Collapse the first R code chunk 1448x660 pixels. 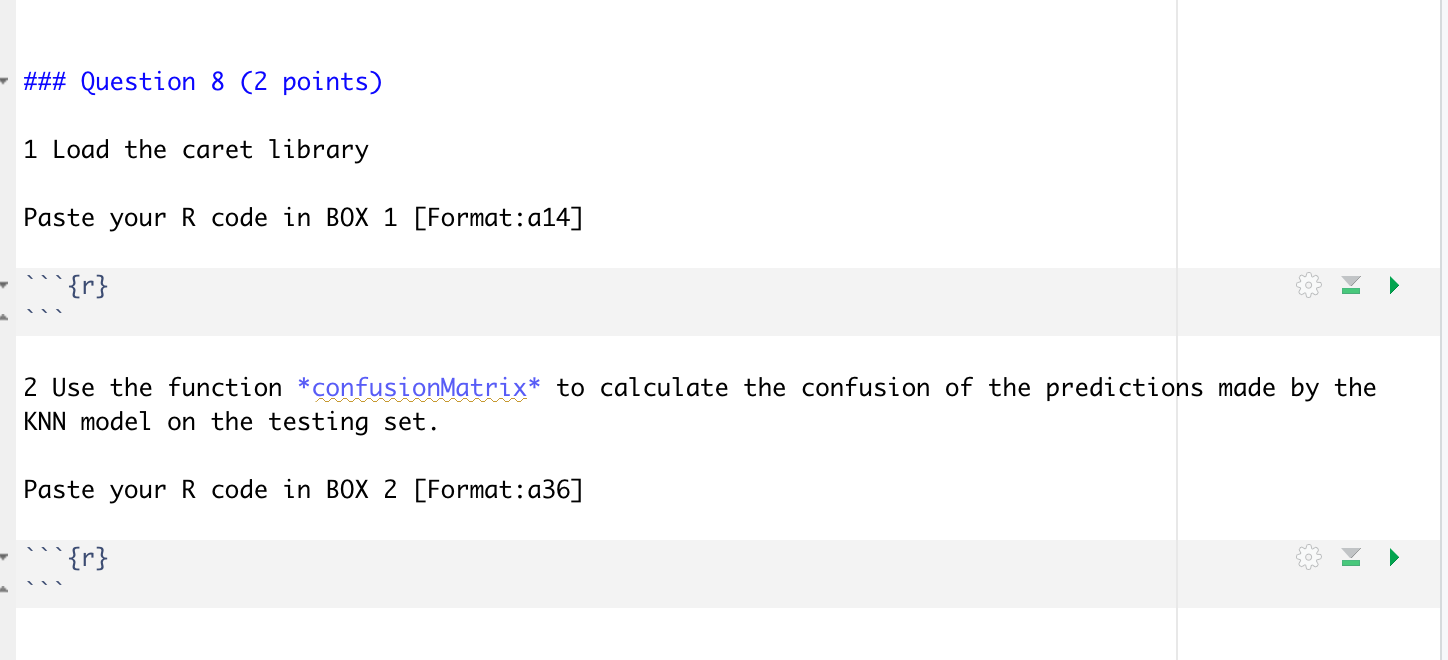tap(5, 283)
